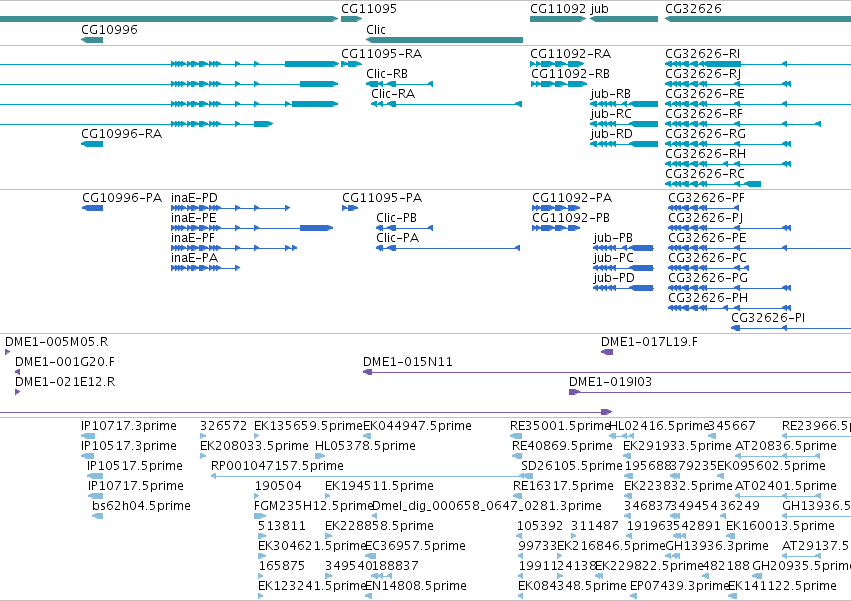Screen dimensions: 851x601
Task: Select the bs62h04.5prime EST label
Action: point(141,507)
